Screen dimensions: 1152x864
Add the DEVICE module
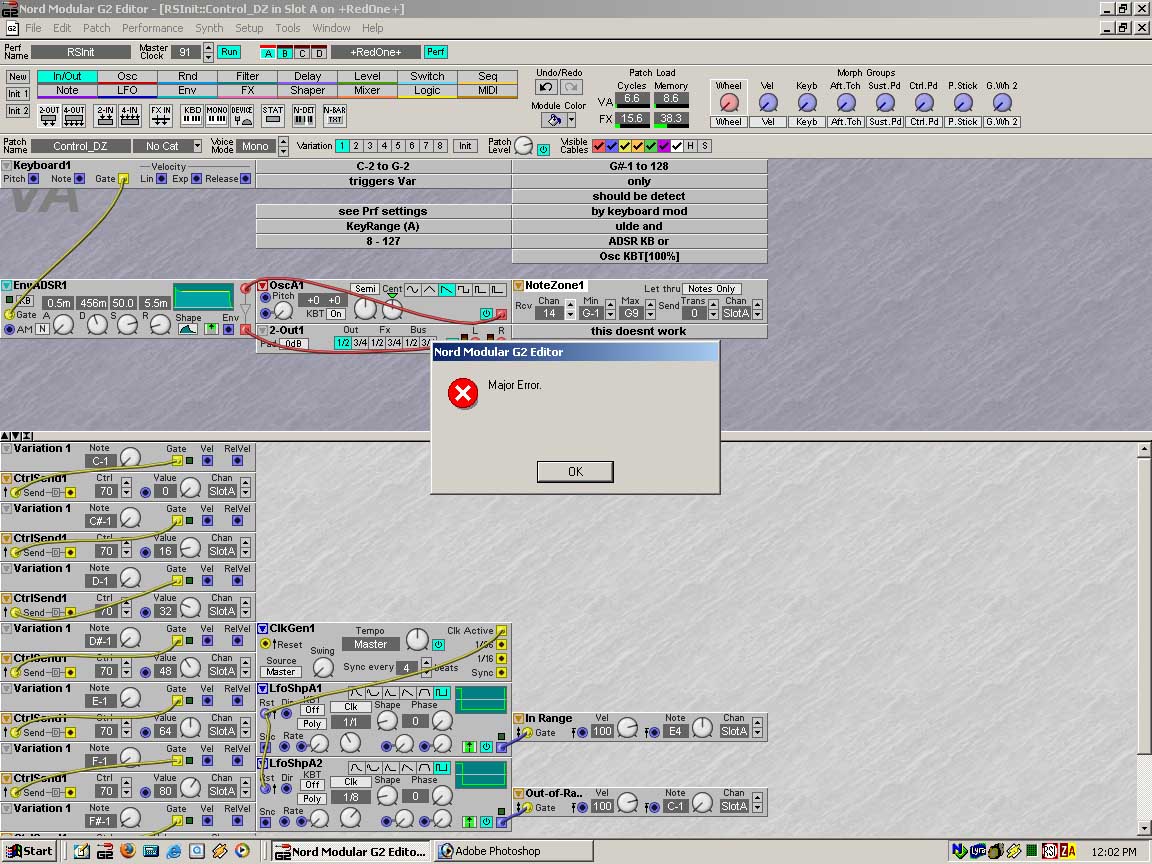tap(242, 115)
